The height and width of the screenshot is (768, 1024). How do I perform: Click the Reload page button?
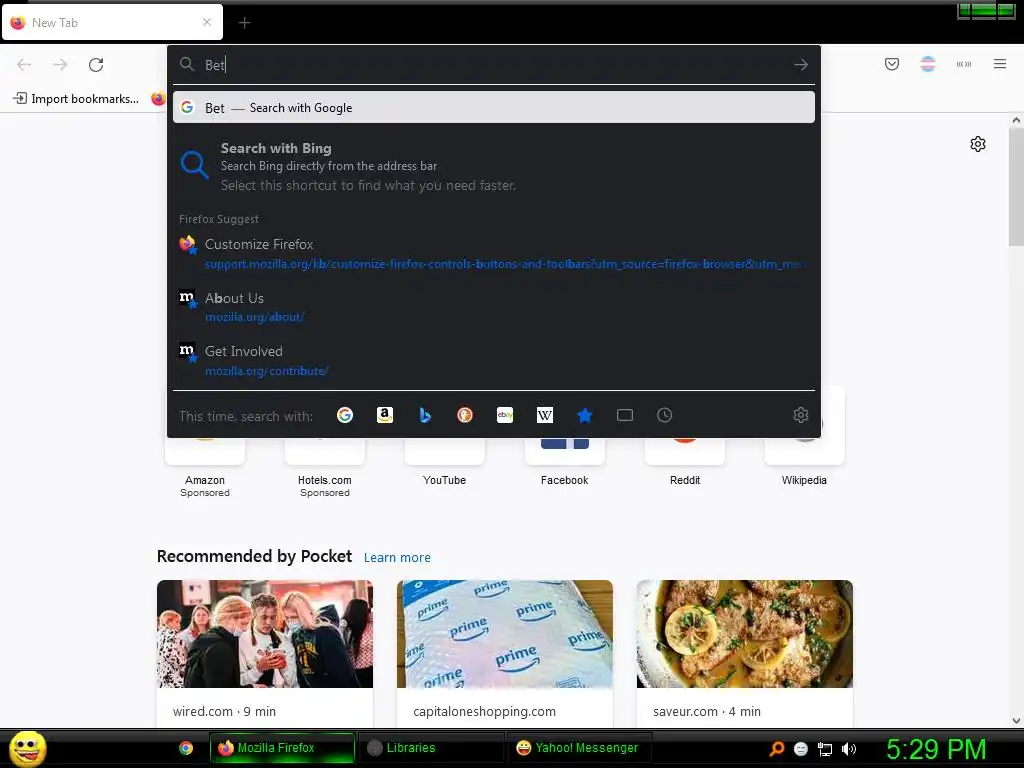click(x=96, y=65)
